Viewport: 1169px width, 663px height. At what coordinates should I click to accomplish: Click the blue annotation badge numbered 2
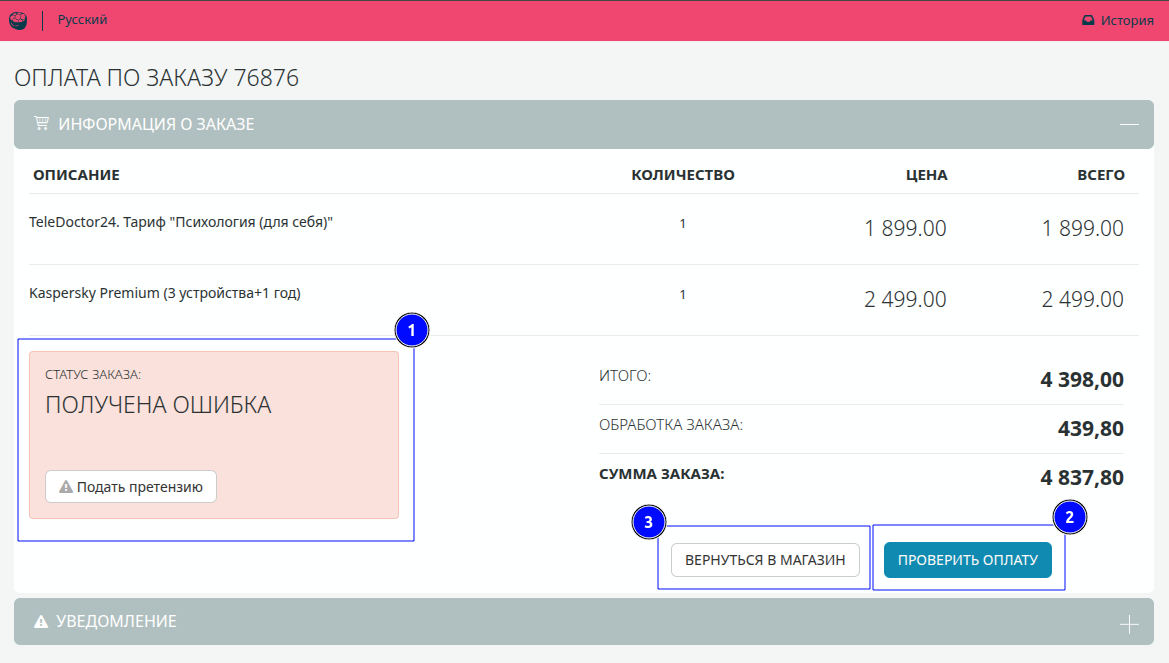(x=1070, y=518)
